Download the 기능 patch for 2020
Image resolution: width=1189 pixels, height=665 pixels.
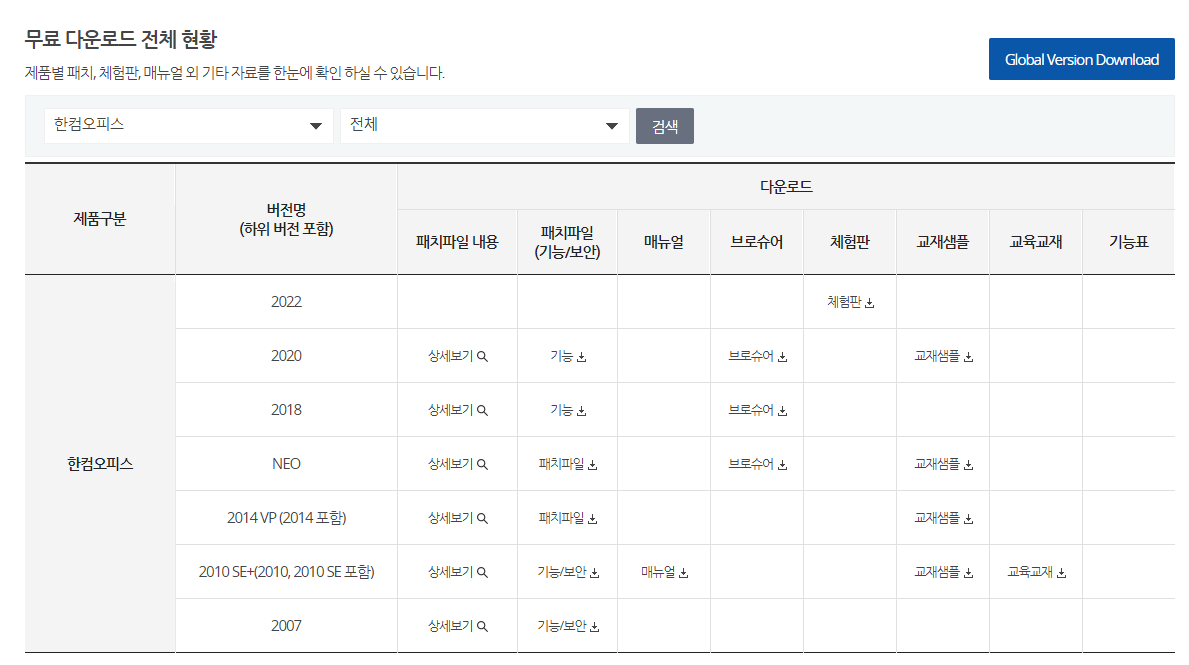[567, 356]
